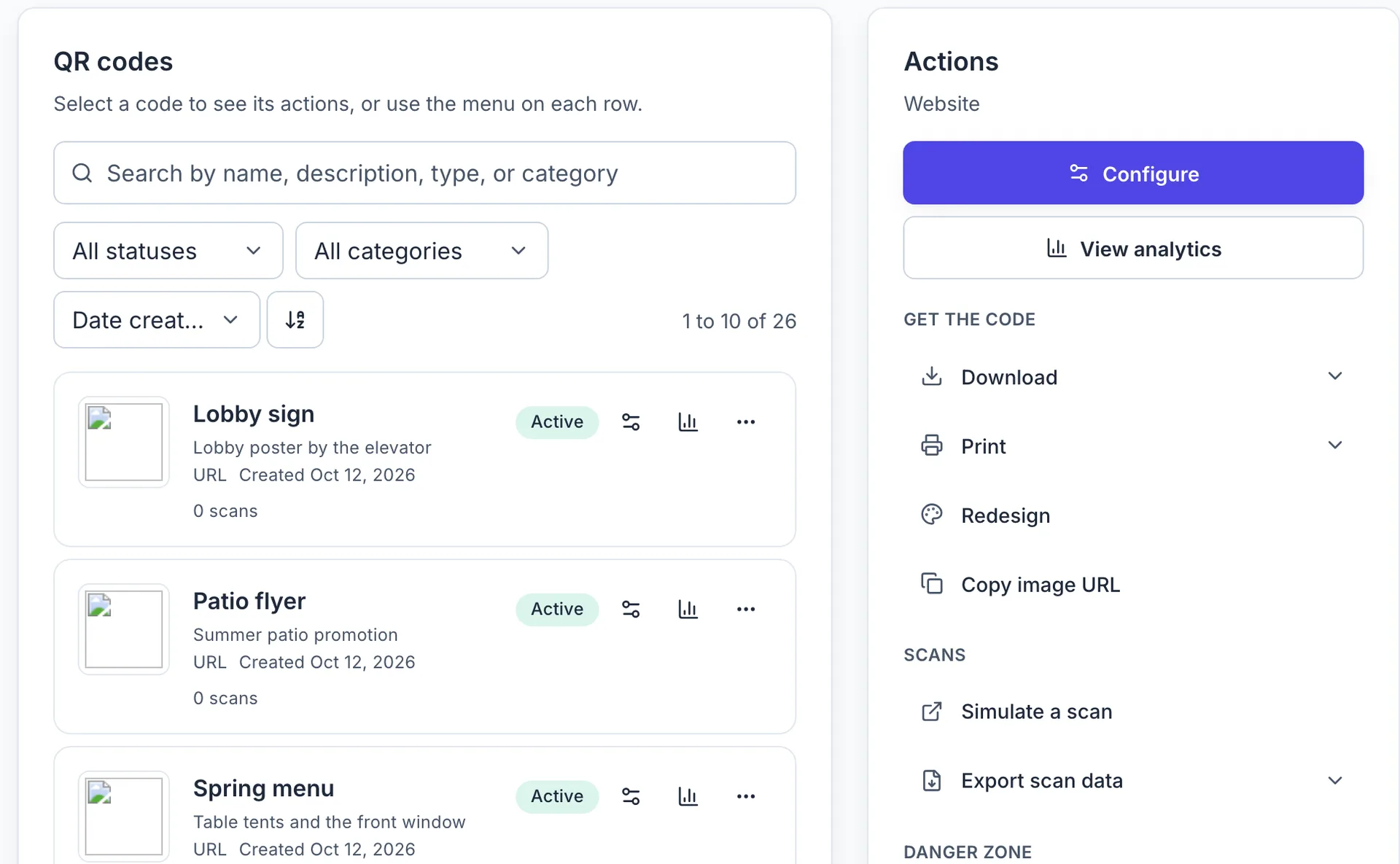Select Copy image URL action
Image resolution: width=1400 pixels, height=864 pixels.
click(x=1133, y=585)
